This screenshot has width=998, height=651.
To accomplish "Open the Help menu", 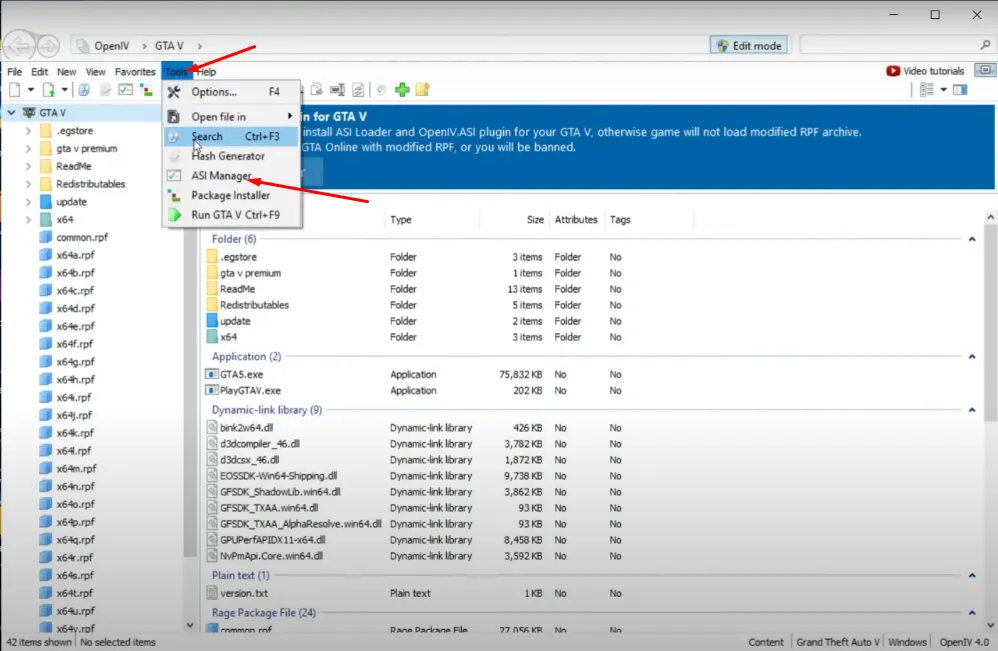I will [x=206, y=71].
